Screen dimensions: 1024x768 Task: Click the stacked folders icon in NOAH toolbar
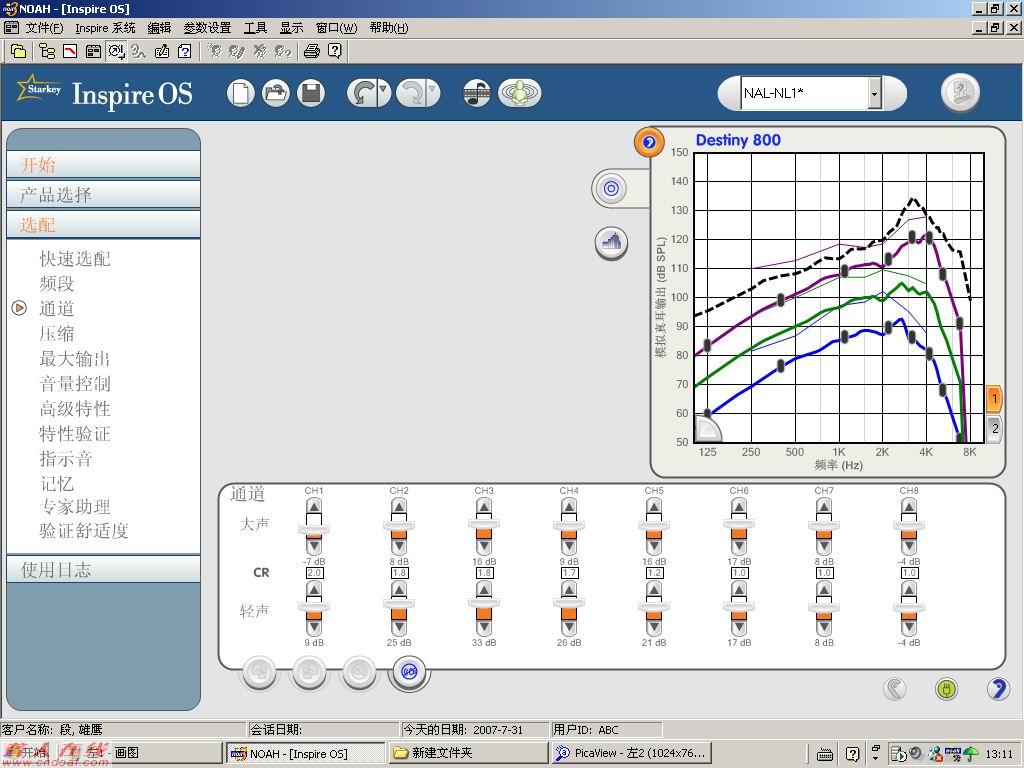click(18, 51)
